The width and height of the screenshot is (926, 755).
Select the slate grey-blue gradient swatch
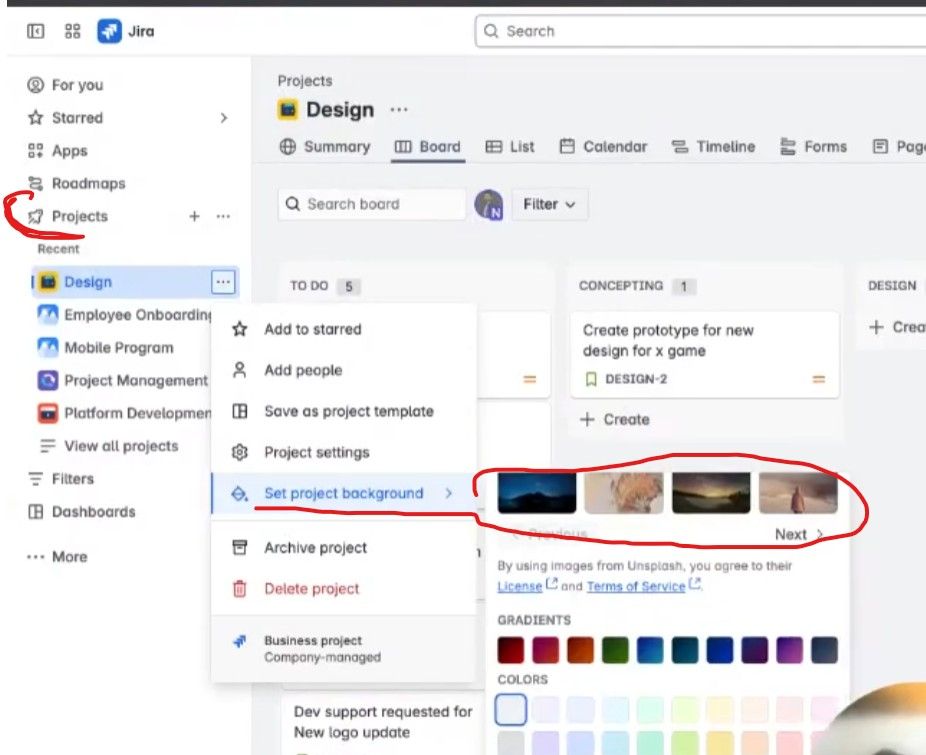[x=824, y=650]
